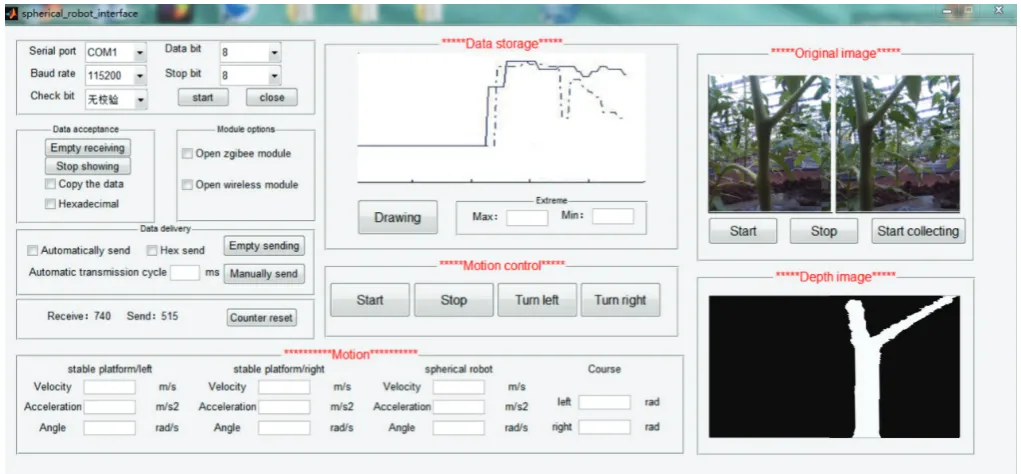The width and height of the screenshot is (1021, 474).
Task: Click the Manually send button
Action: pyautogui.click(x=264, y=273)
